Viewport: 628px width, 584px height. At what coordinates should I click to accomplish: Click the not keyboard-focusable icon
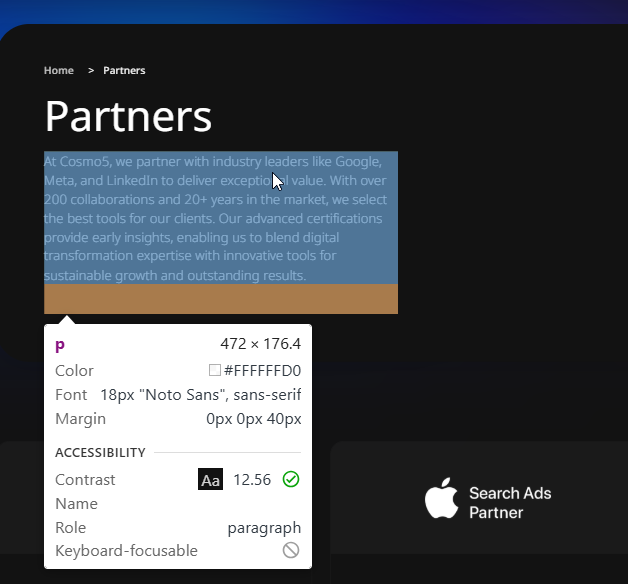click(x=291, y=550)
